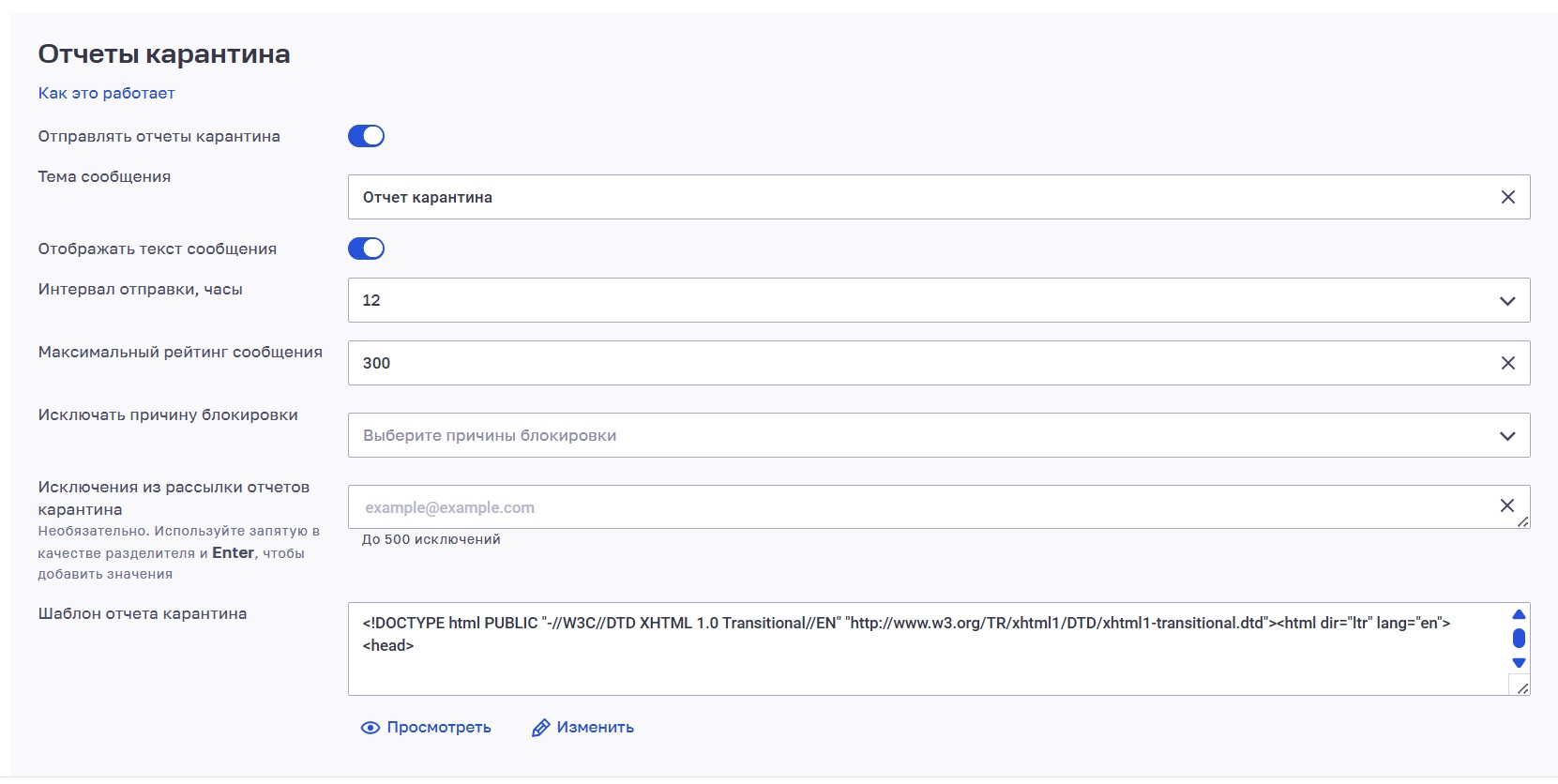
Task: Click the template scrollbar down arrow
Action: coord(1519,663)
